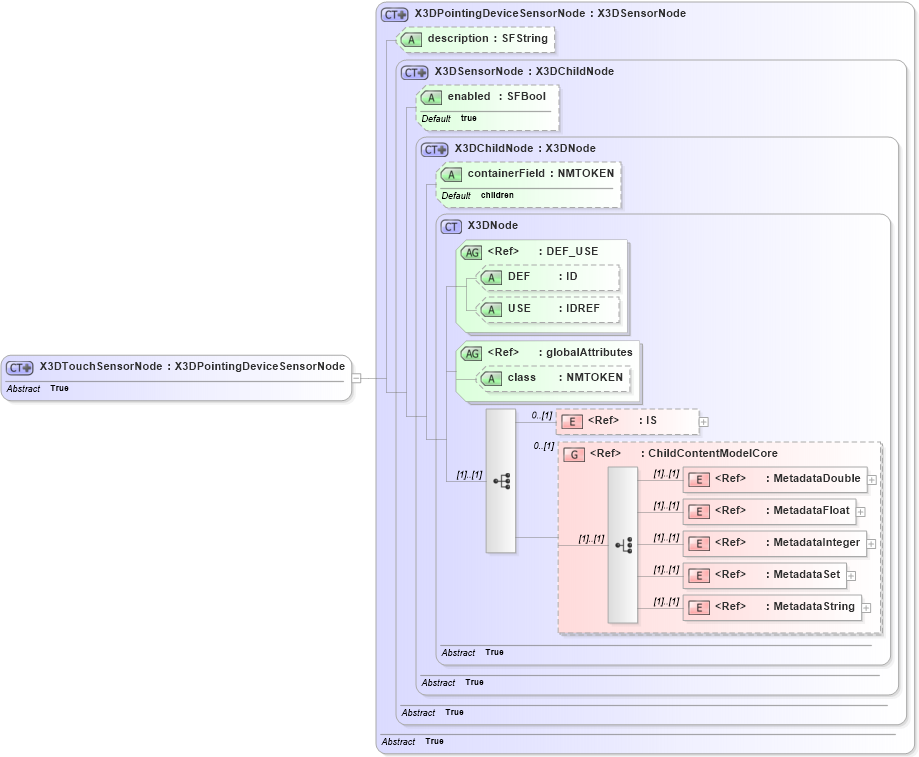Select the MetadataString reference label
Viewport: 919px width, 757px height.
pos(785,606)
